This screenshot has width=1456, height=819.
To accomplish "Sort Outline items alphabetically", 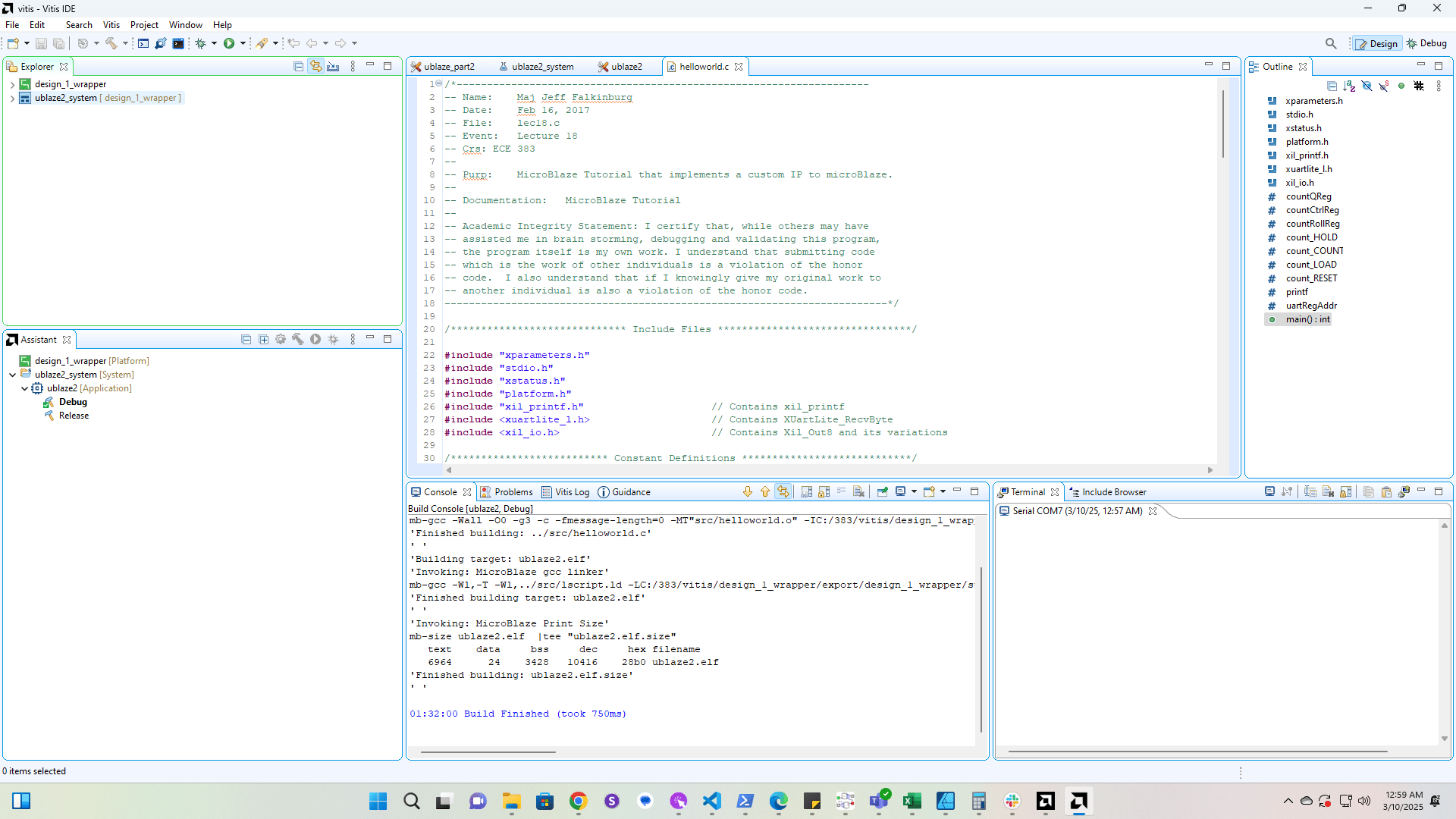I will (1349, 86).
